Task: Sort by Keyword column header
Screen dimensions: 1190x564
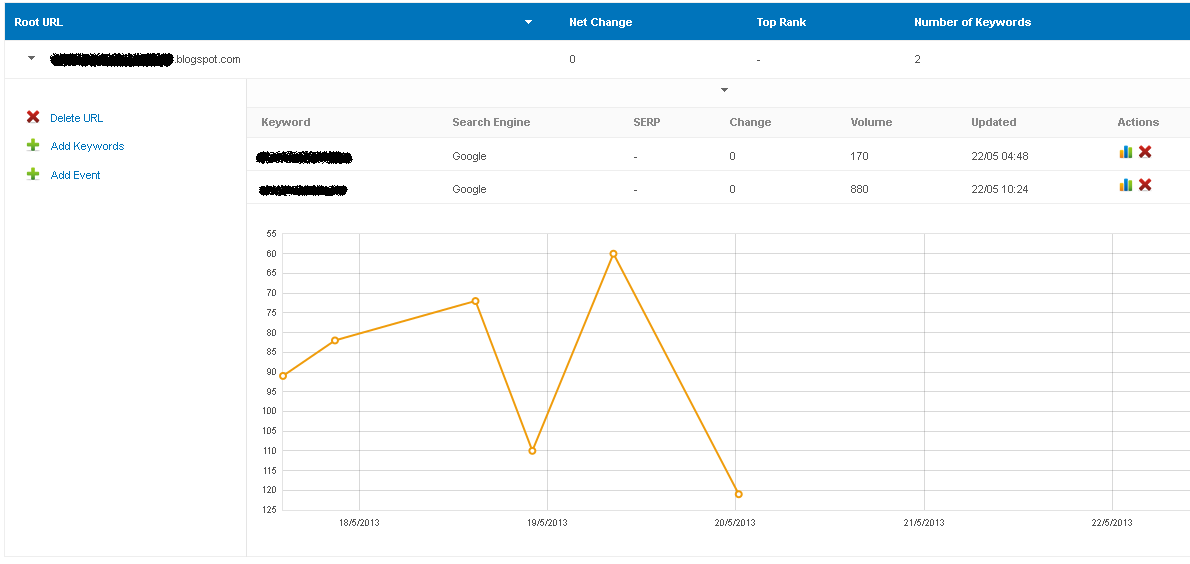Action: pos(285,121)
